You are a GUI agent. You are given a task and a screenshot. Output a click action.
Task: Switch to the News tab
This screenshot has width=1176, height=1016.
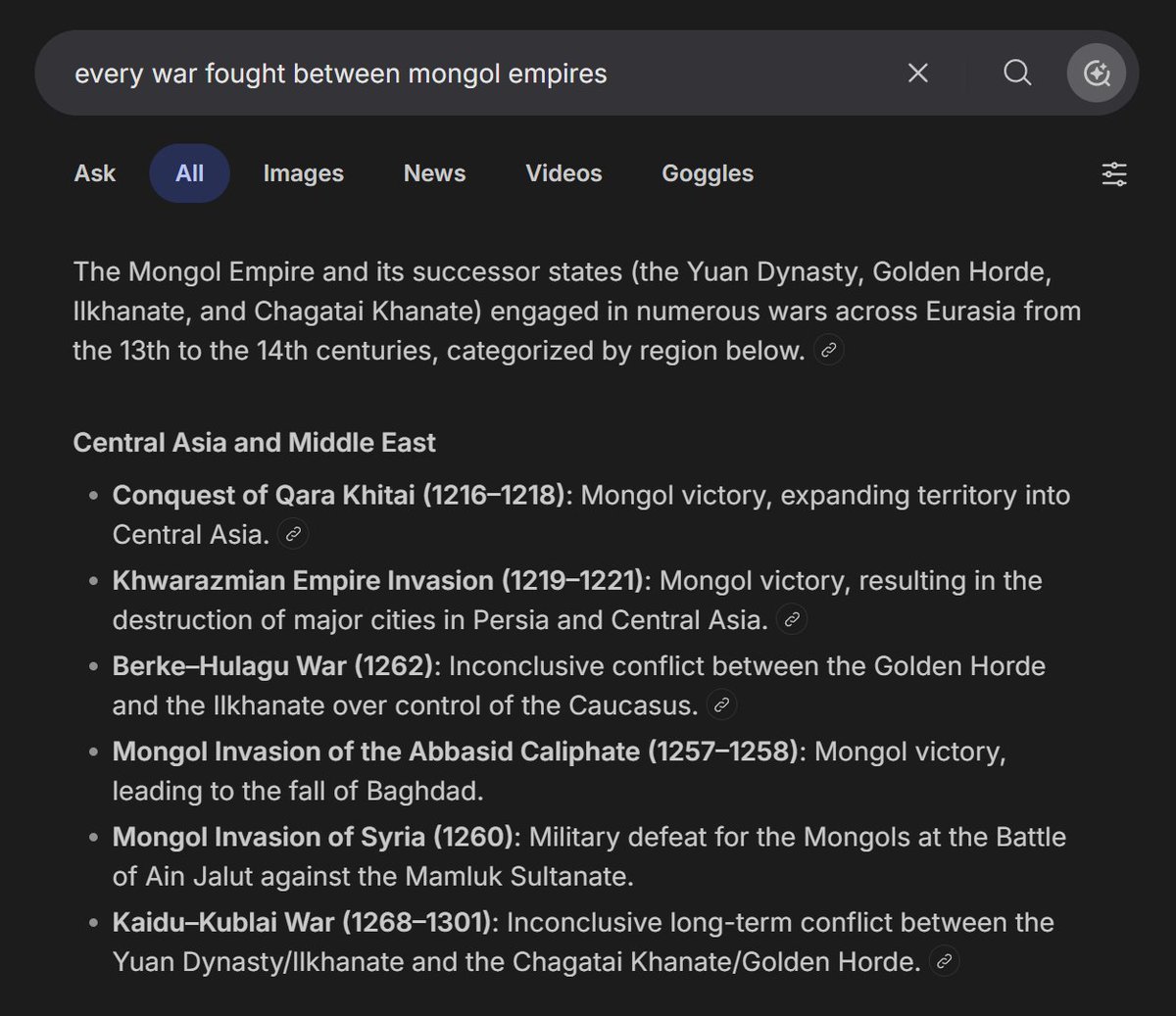[x=435, y=173]
